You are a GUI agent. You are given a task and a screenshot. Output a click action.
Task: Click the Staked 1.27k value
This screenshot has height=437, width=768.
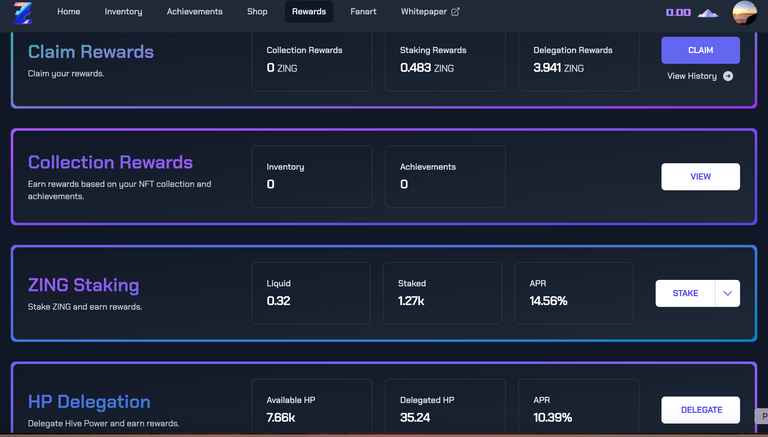411,301
